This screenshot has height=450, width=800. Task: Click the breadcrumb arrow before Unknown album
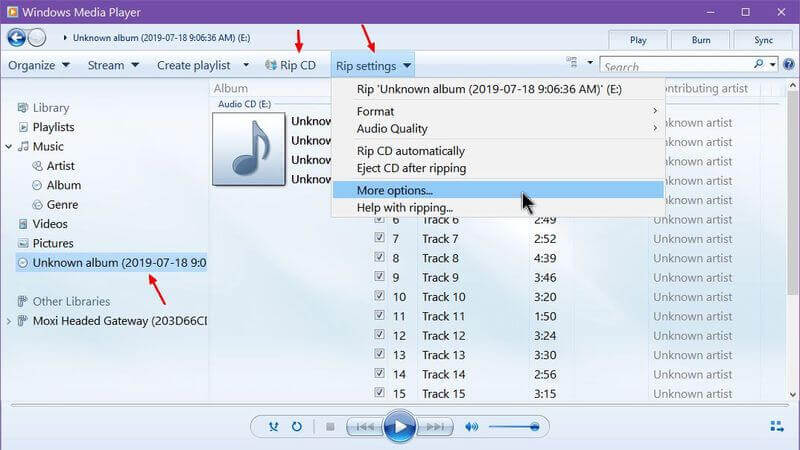click(65, 38)
